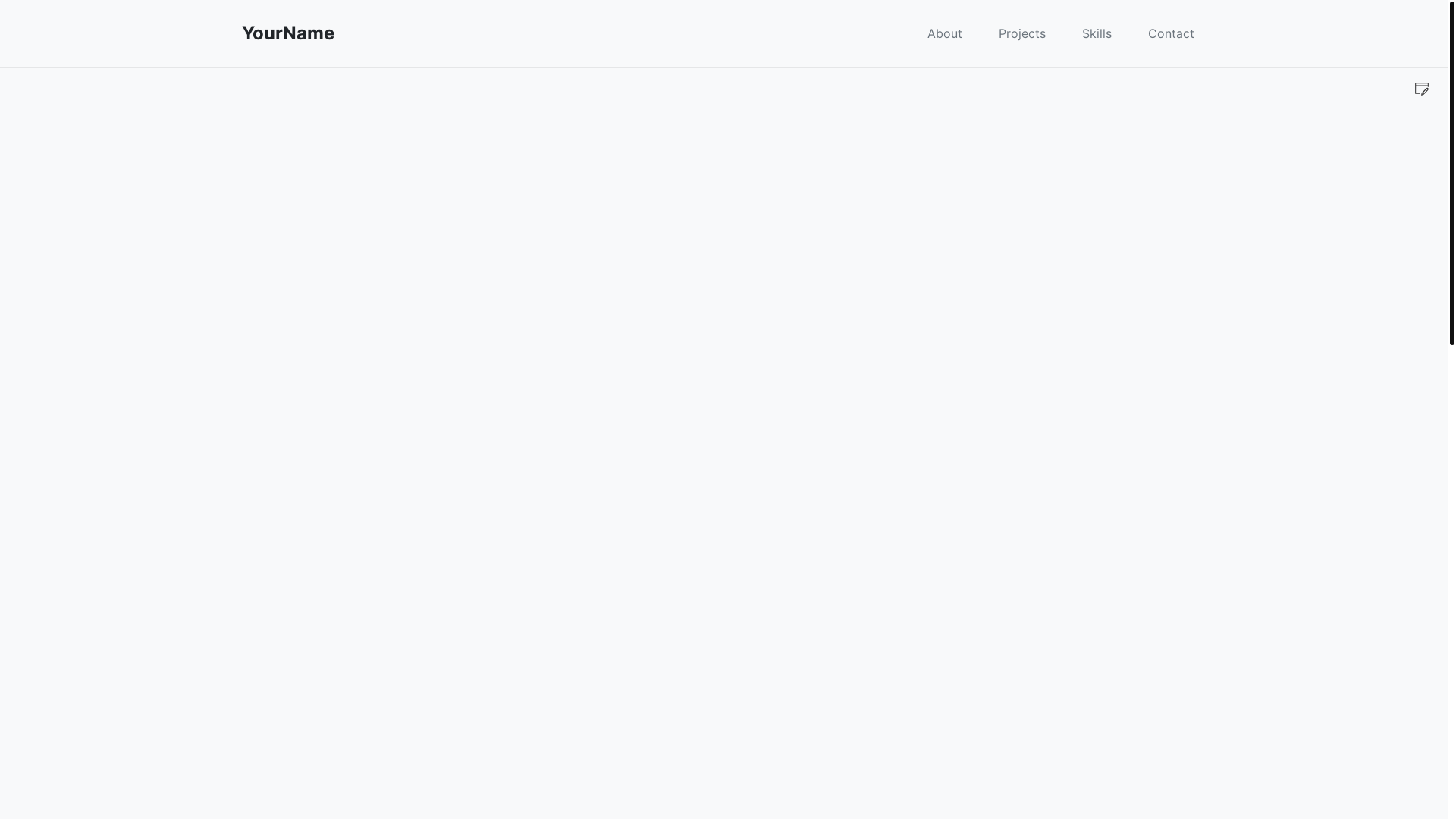Open the Skills nav link

(x=1097, y=33)
